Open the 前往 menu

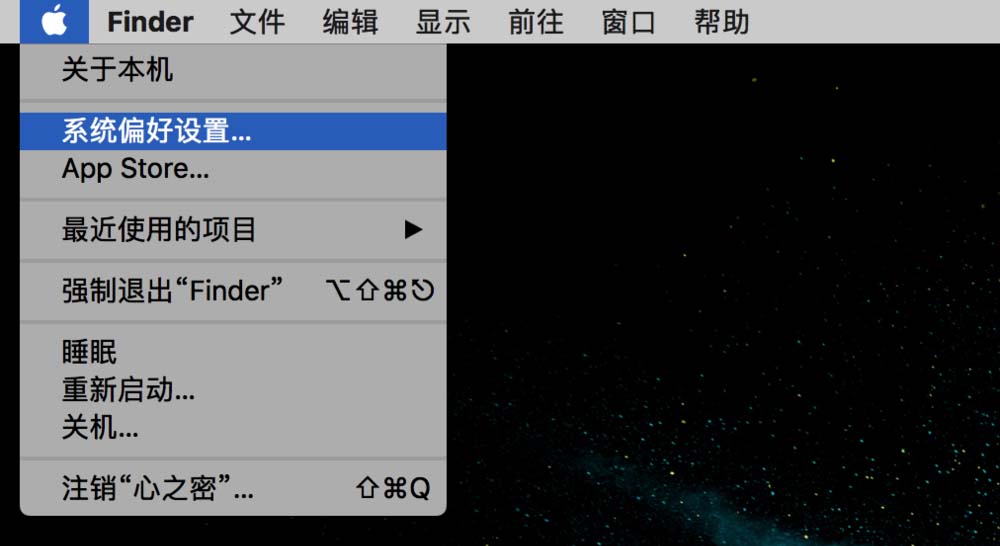pyautogui.click(x=536, y=22)
